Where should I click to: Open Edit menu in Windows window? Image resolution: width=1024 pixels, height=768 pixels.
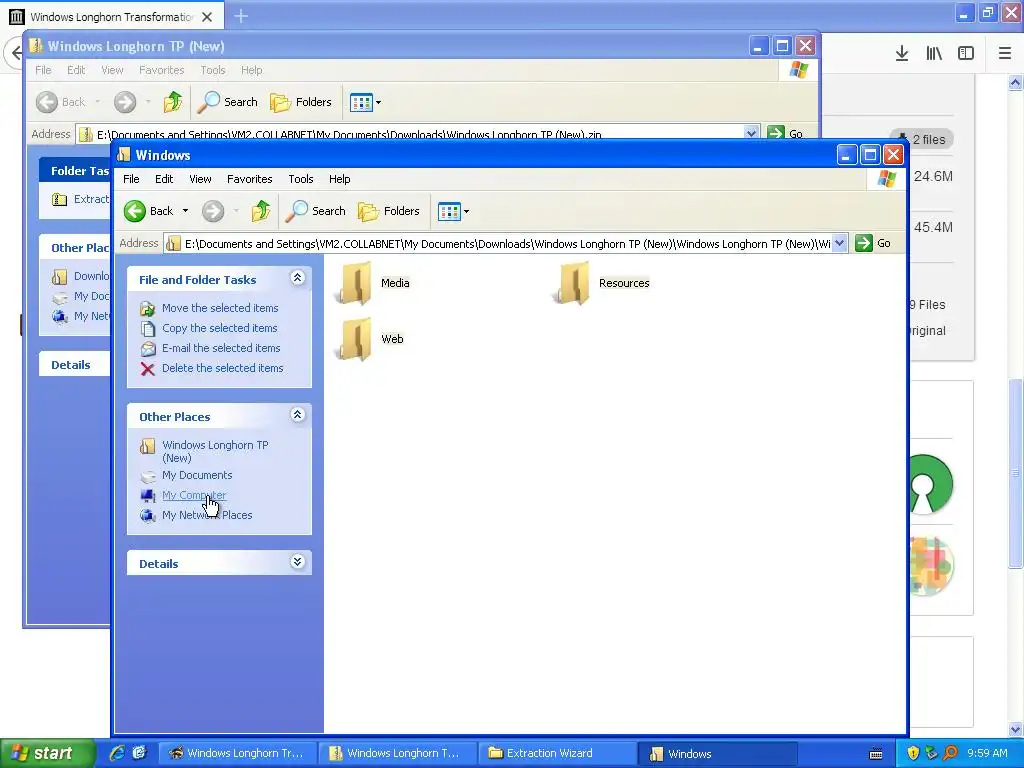(x=164, y=179)
